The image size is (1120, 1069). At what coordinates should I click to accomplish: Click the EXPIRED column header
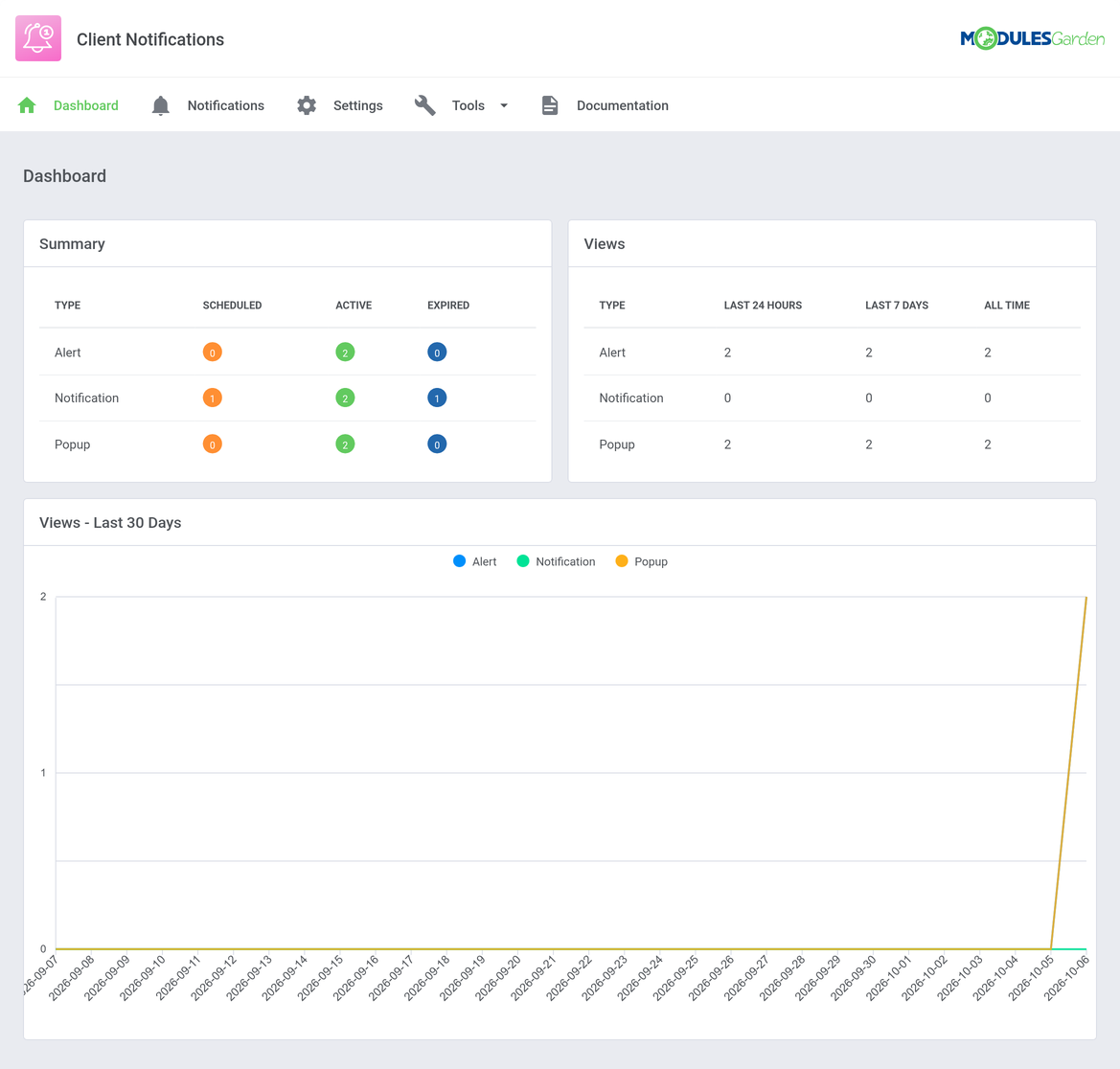(448, 305)
